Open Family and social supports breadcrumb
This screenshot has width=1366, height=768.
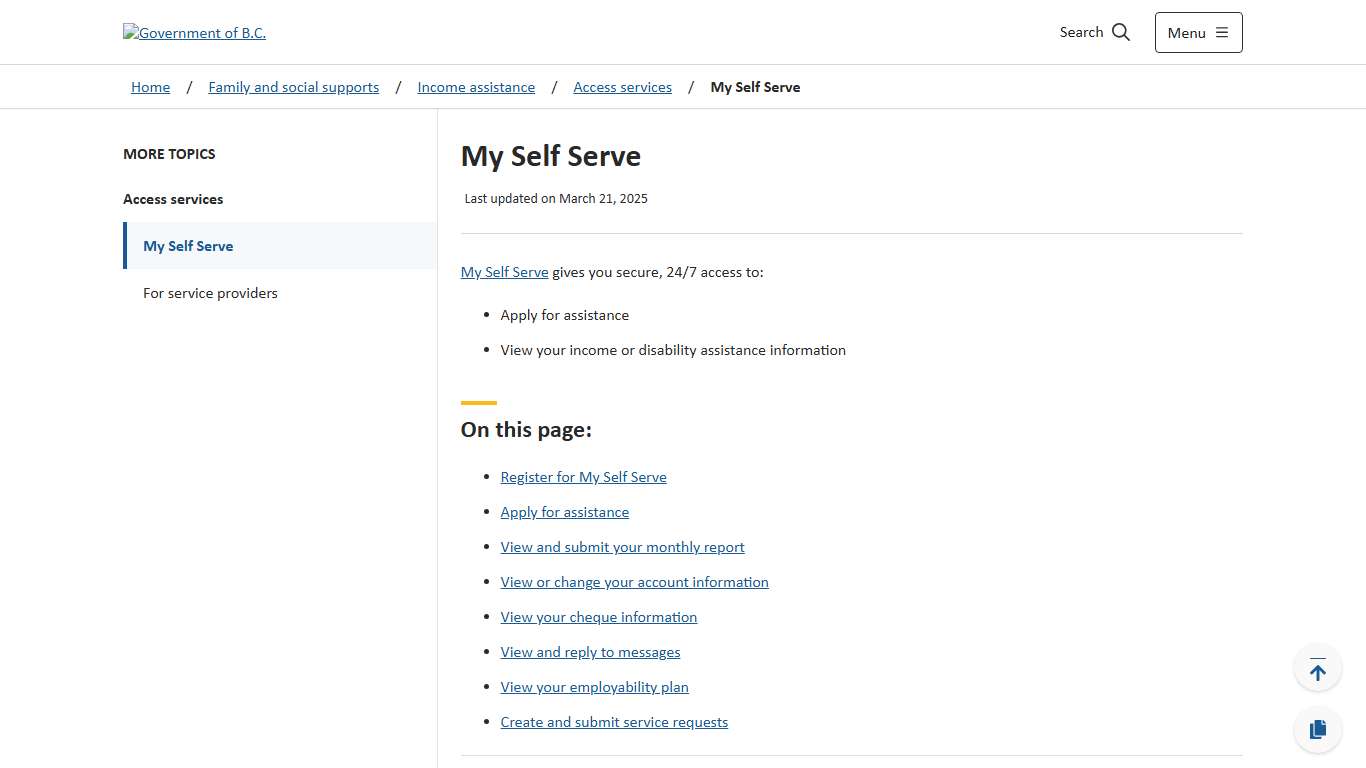(293, 87)
